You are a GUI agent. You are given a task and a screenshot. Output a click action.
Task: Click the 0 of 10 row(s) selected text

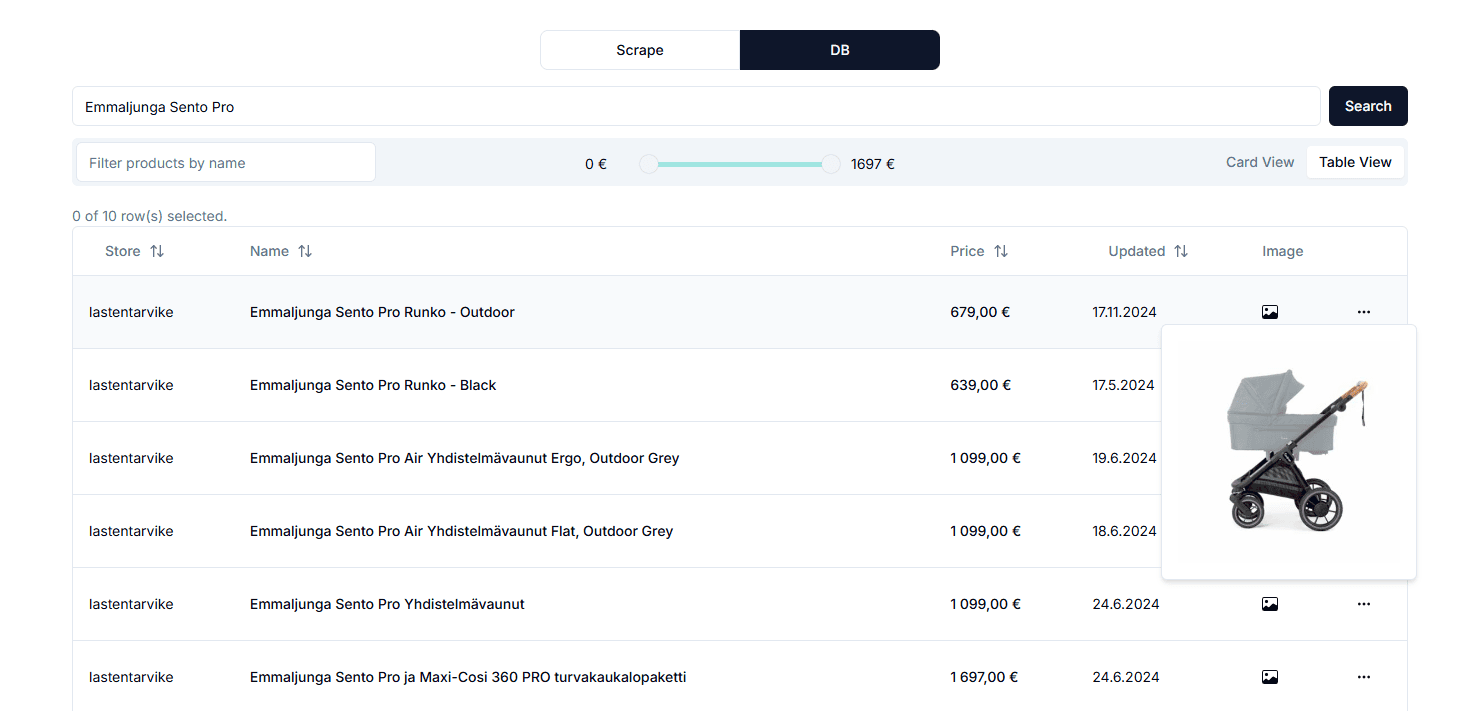[150, 216]
